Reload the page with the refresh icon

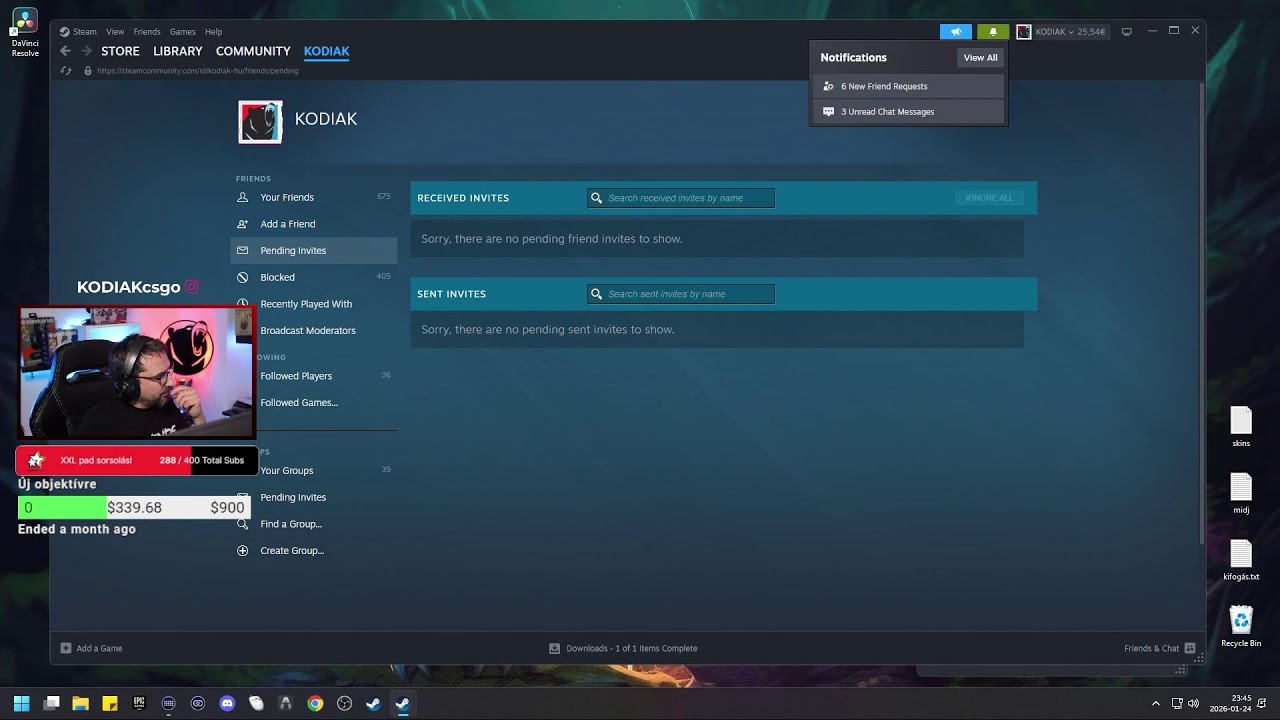[x=66, y=71]
